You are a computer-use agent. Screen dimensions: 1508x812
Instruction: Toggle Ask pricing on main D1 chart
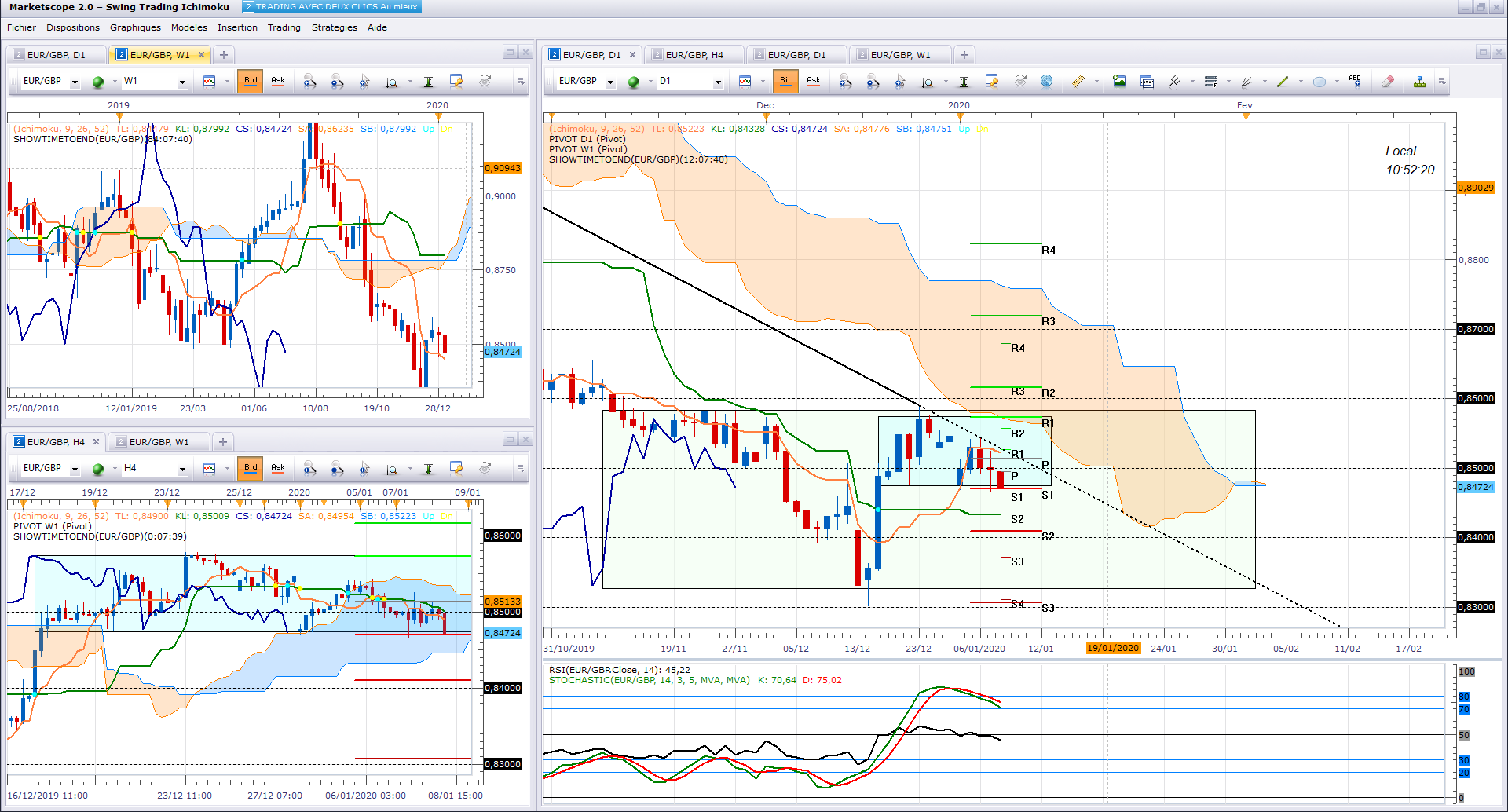pyautogui.click(x=814, y=82)
